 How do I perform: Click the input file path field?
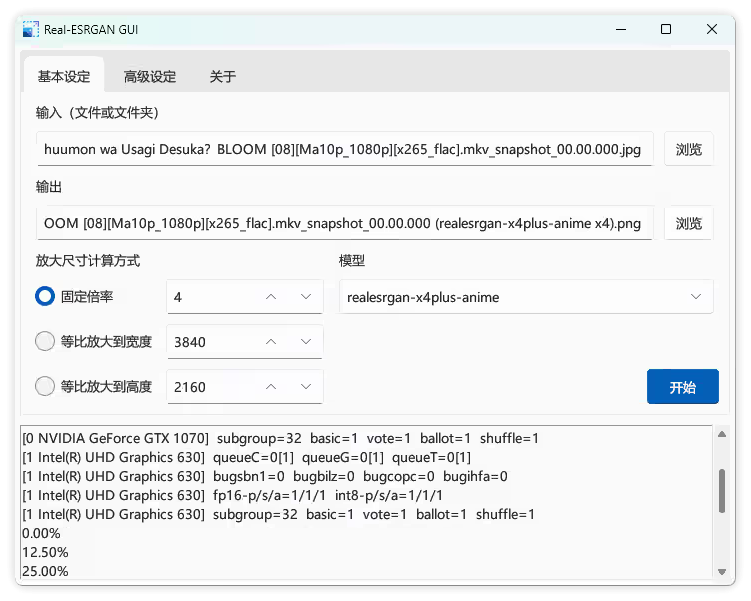pyautogui.click(x=345, y=150)
